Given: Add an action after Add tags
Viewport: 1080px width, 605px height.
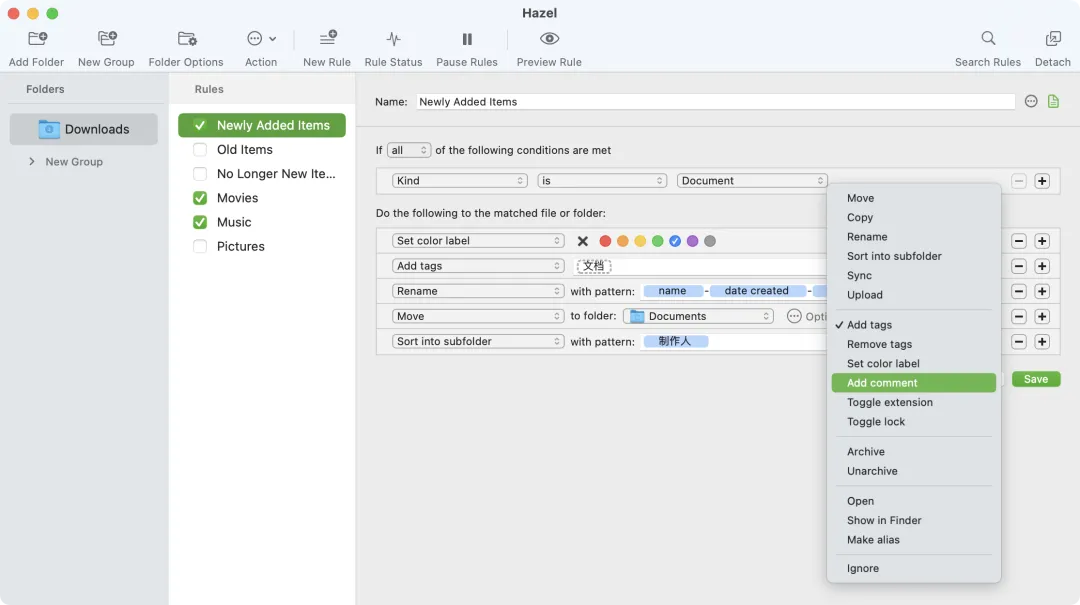Looking at the screenshot, I should pyautogui.click(x=1042, y=266).
